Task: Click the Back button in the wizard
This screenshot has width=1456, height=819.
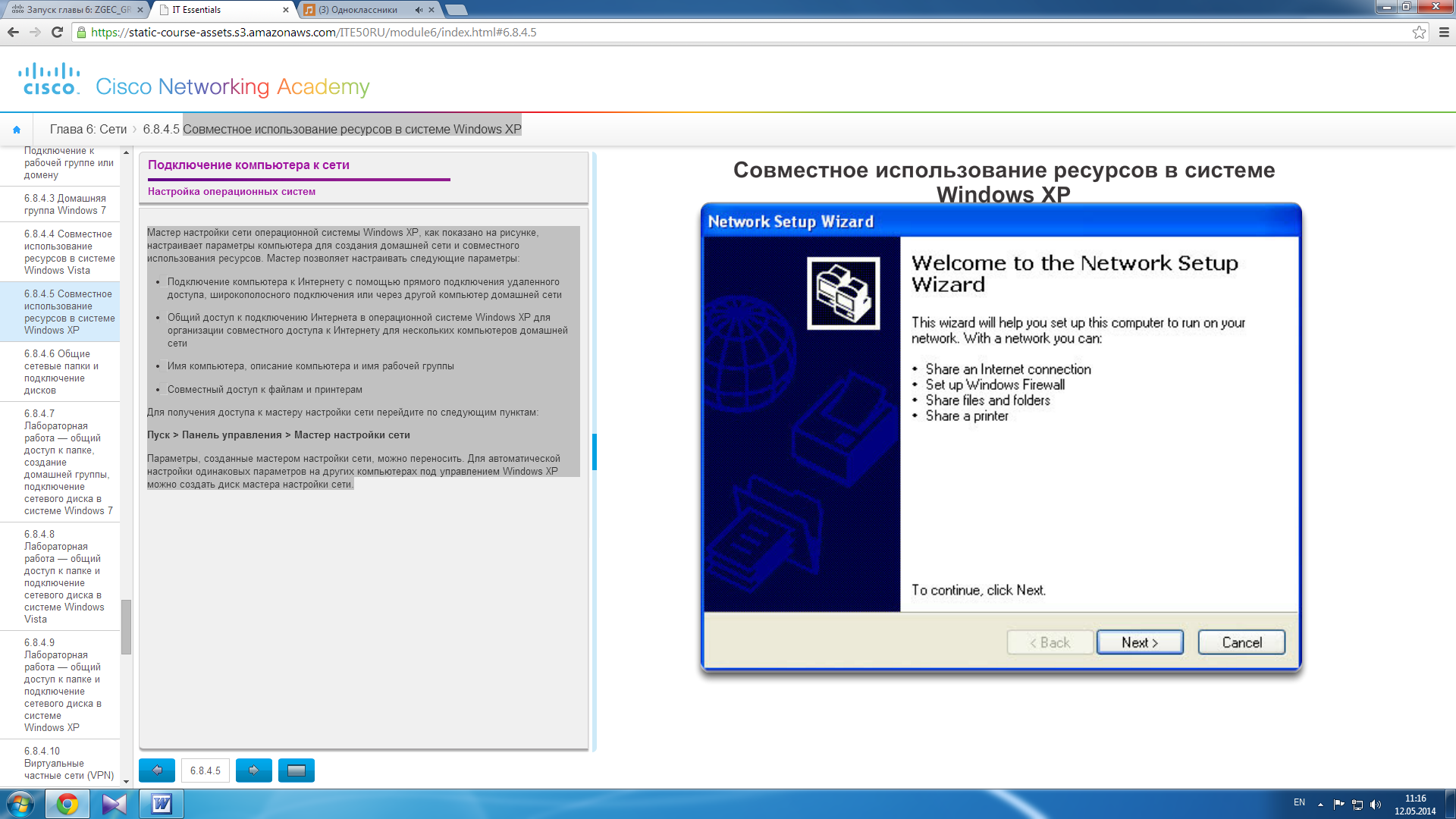Action: pyautogui.click(x=1050, y=642)
